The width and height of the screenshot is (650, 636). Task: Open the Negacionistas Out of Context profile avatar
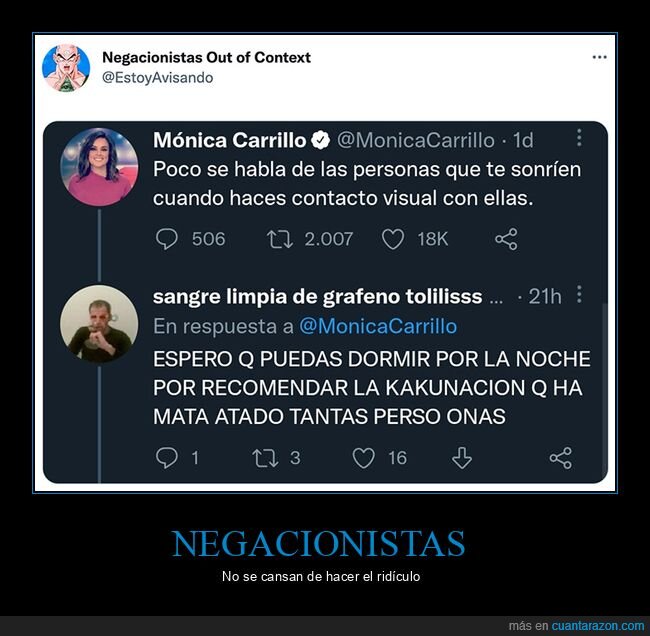pos(66,68)
